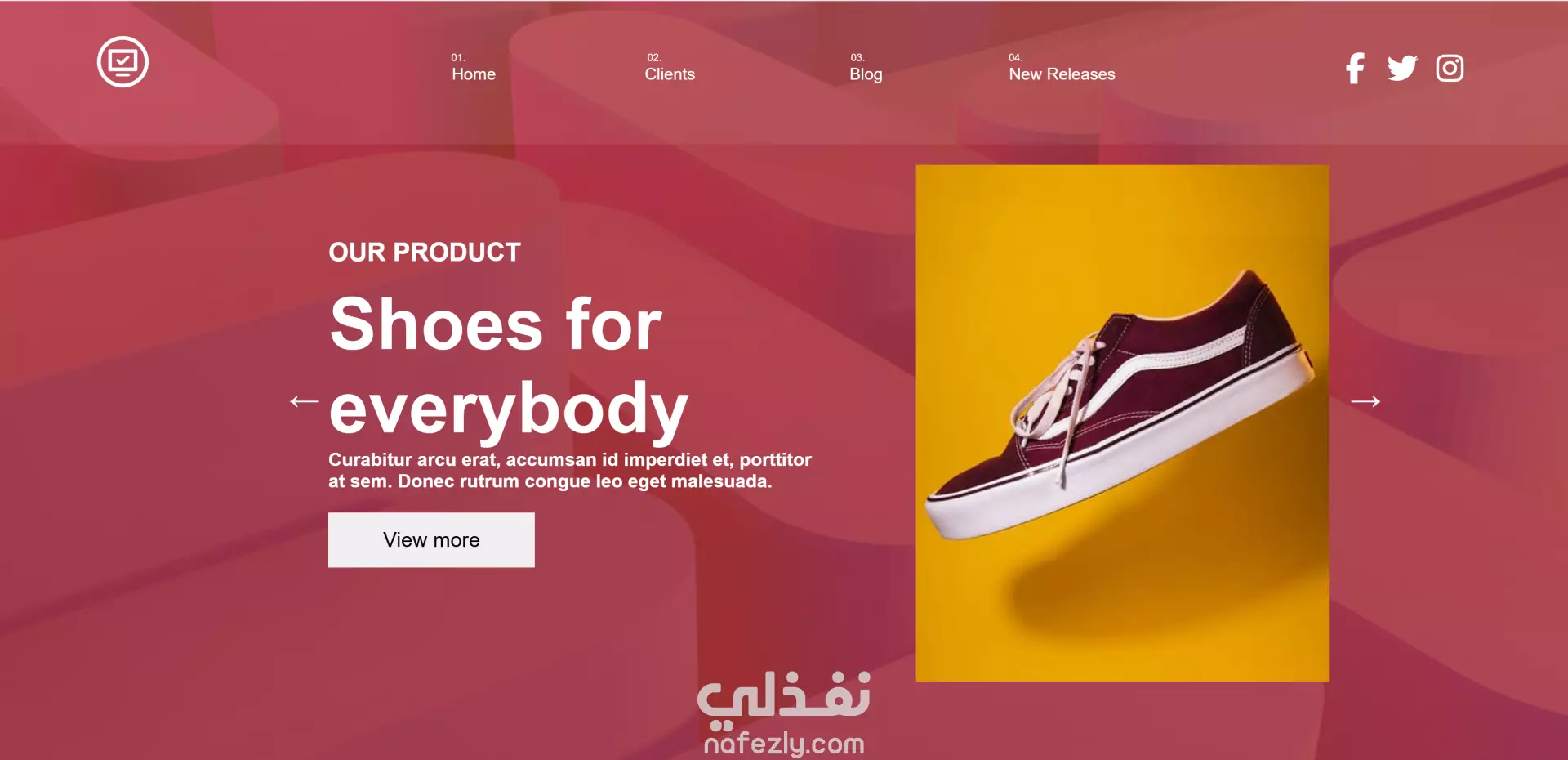The height and width of the screenshot is (760, 1568).
Task: Click the '01.' number above Home
Action: (x=458, y=57)
